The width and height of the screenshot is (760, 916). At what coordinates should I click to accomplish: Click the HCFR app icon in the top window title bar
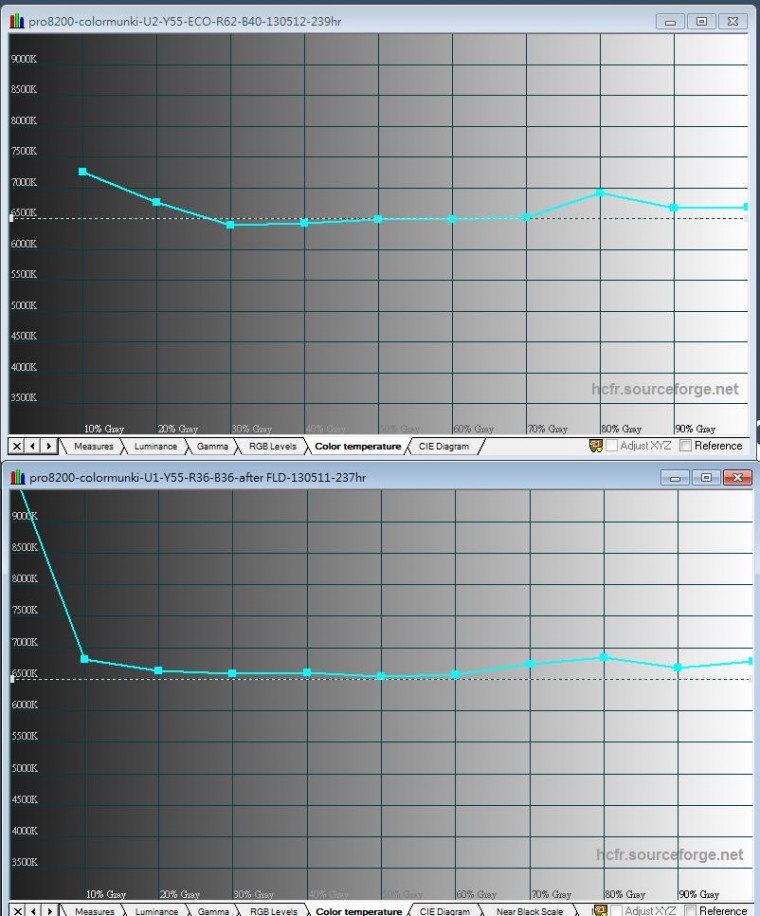pyautogui.click(x=17, y=22)
